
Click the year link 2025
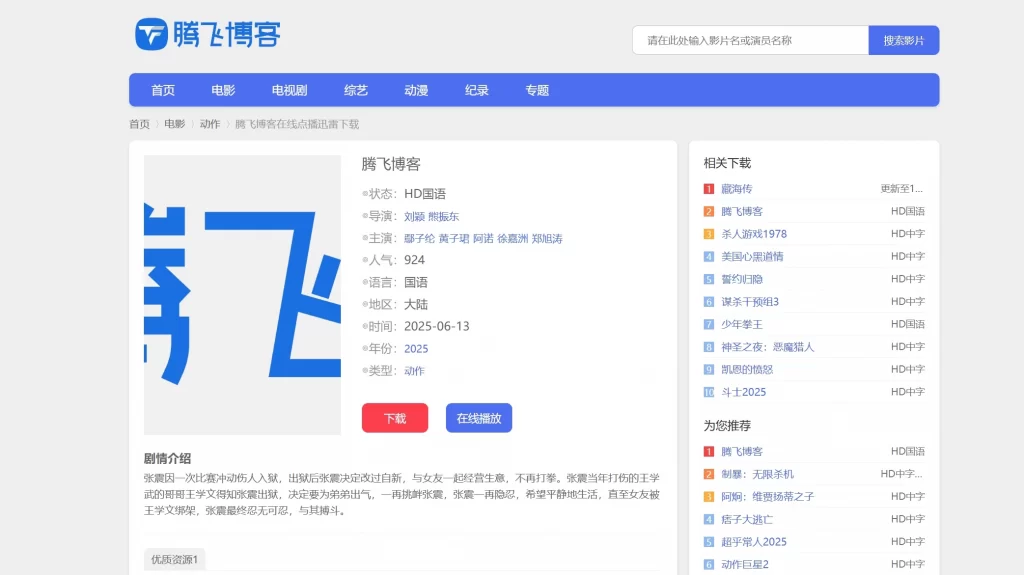[416, 349]
